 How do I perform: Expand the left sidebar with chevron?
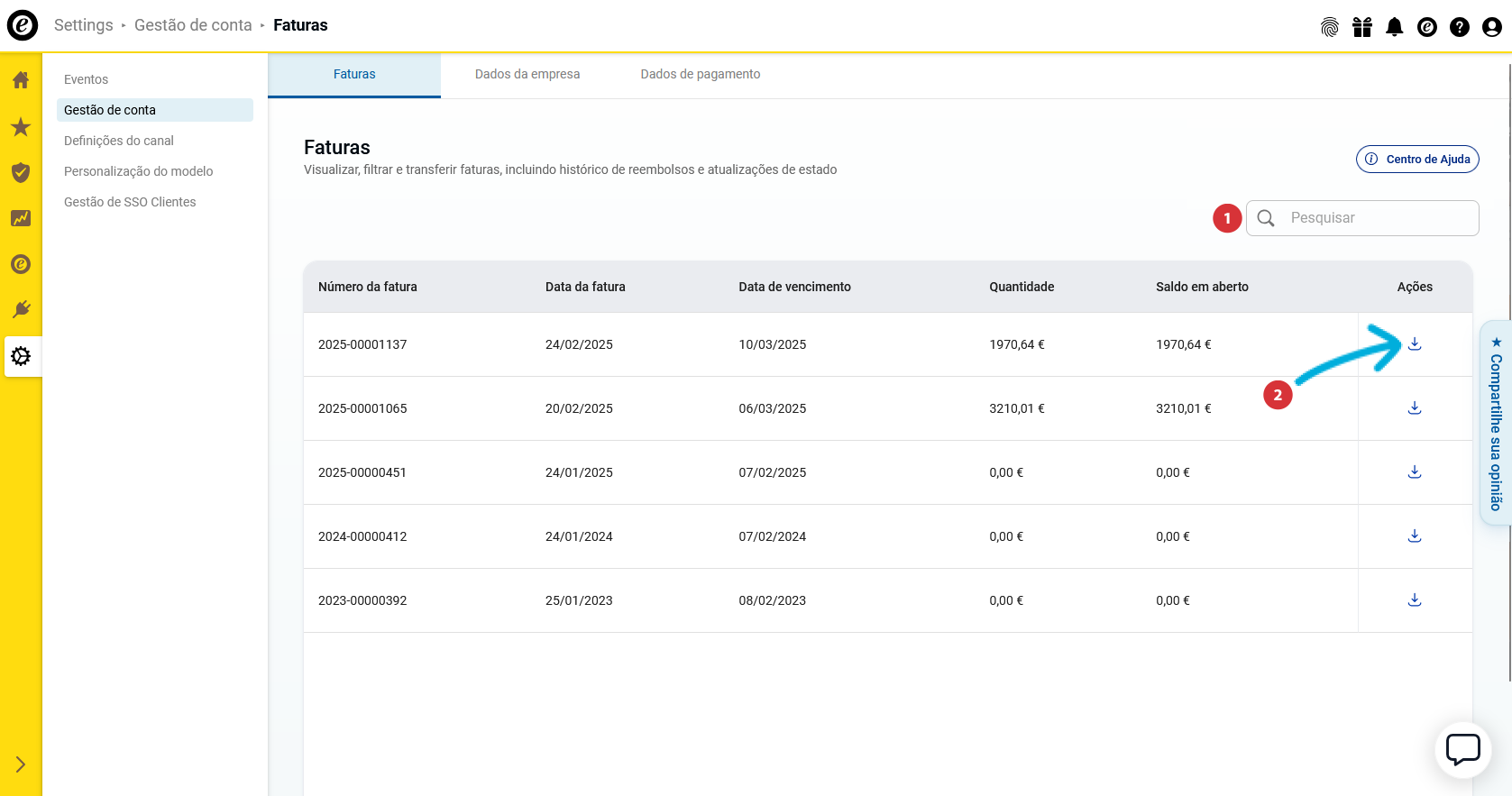coord(21,764)
